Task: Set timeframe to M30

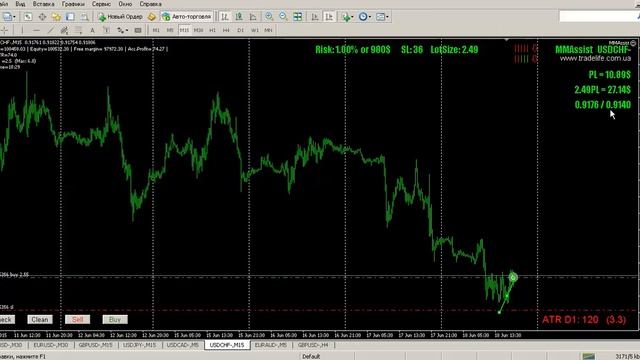Action: click(x=198, y=30)
